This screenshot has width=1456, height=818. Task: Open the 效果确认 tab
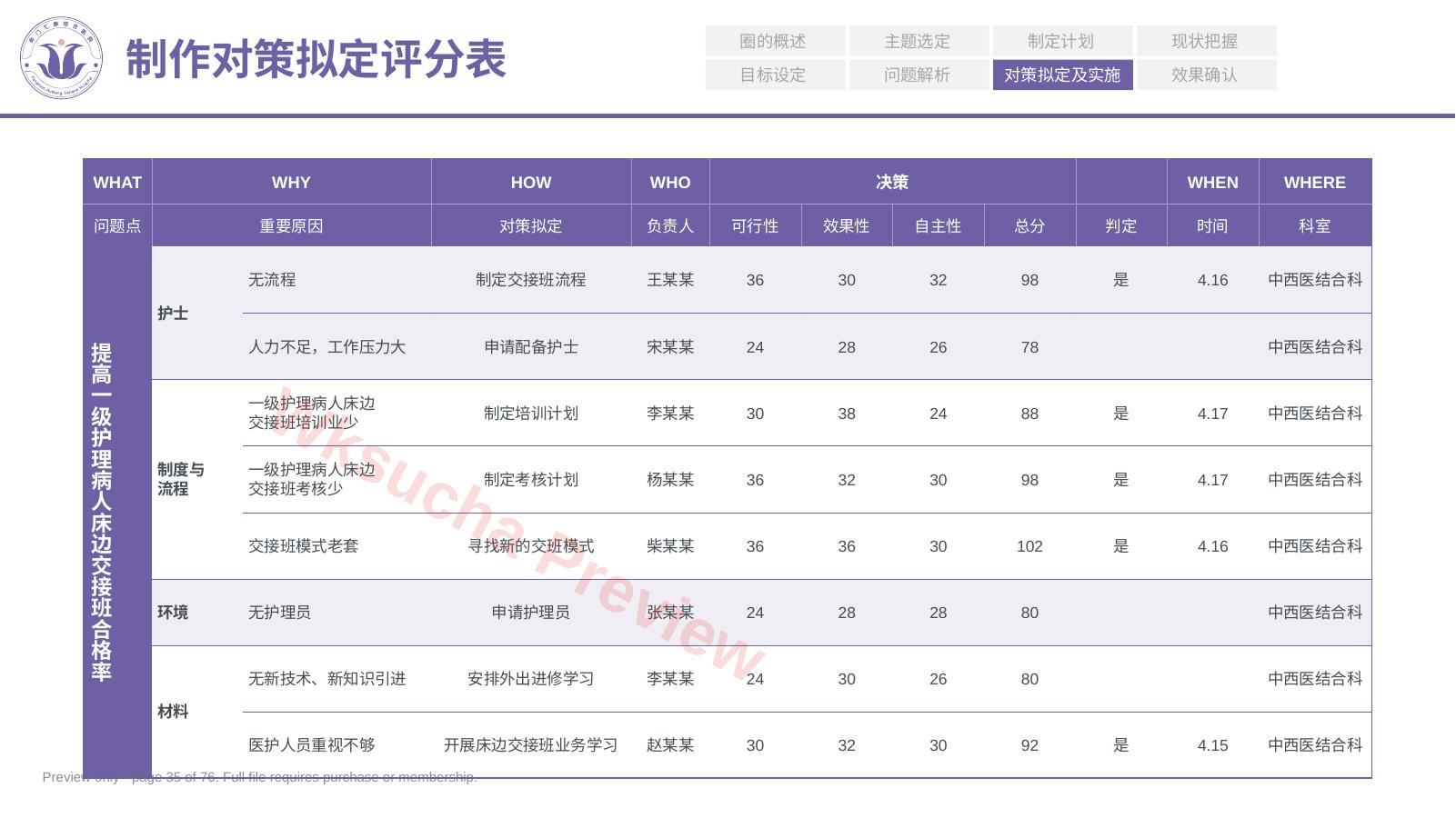click(x=1206, y=75)
